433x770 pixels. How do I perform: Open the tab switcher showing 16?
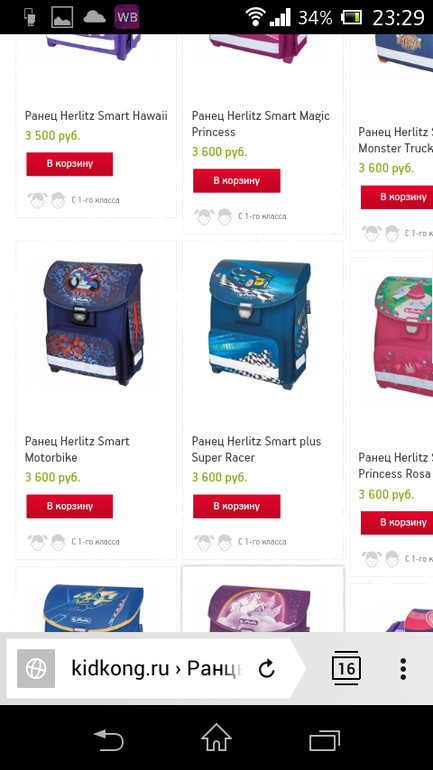346,668
